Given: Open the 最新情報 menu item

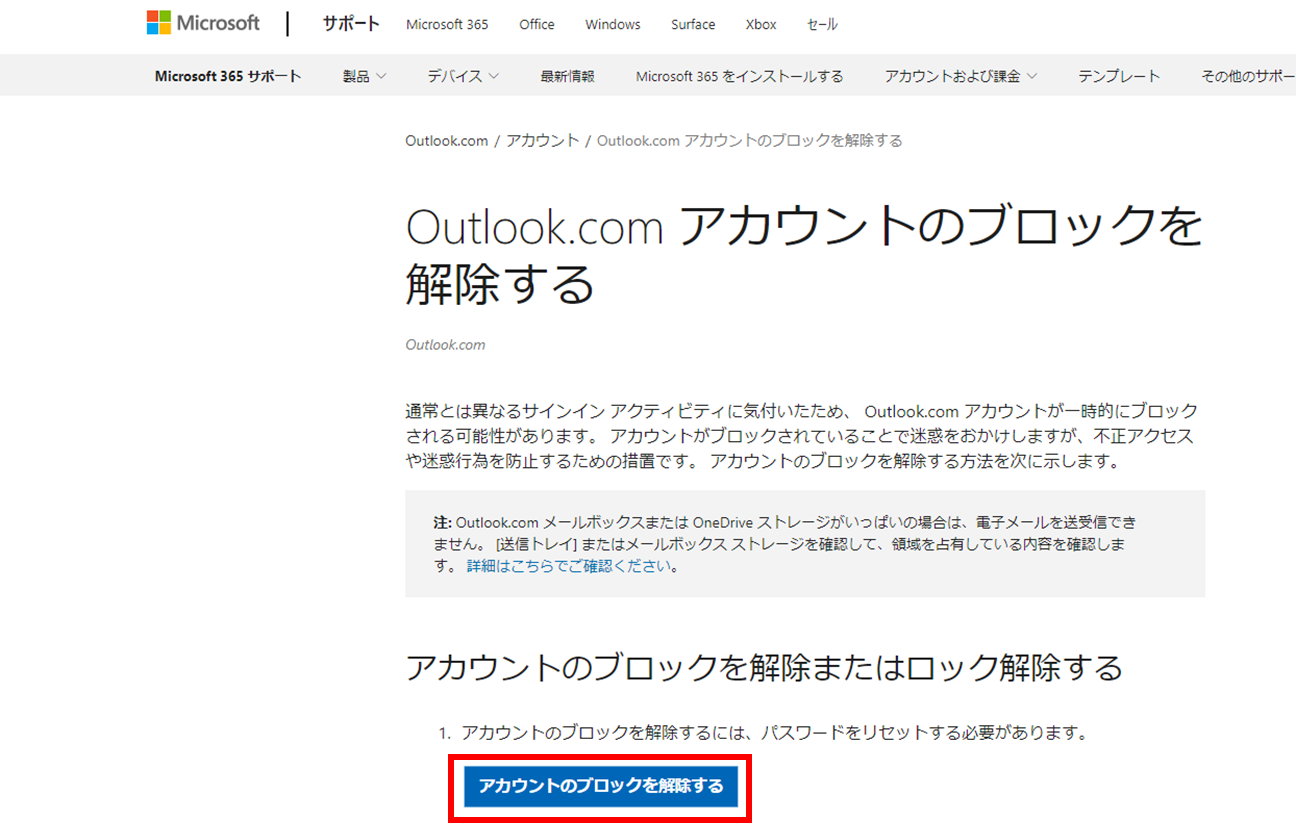Looking at the screenshot, I should [x=567, y=76].
